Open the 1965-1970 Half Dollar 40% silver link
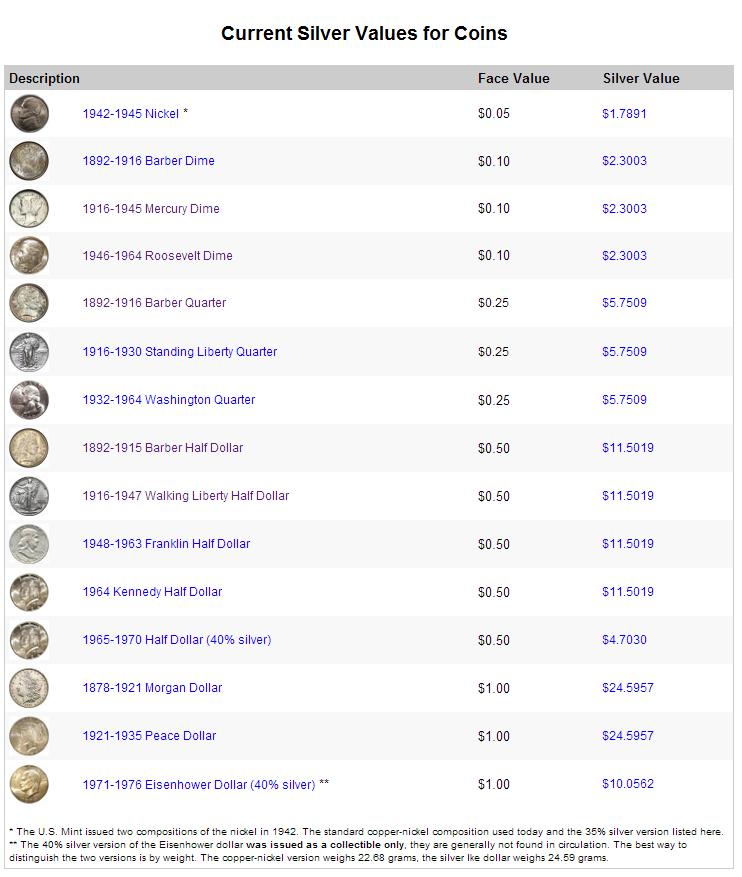 coord(177,640)
